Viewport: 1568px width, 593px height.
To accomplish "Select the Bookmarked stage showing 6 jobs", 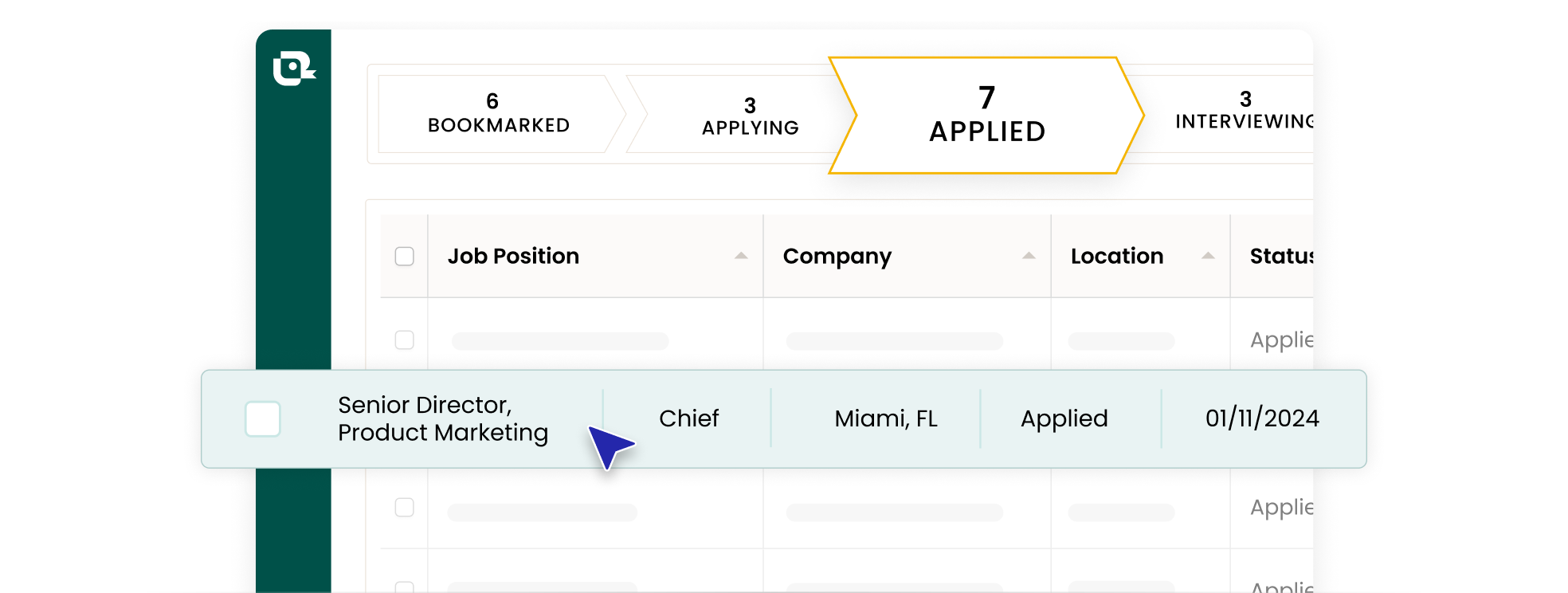I will point(498,113).
